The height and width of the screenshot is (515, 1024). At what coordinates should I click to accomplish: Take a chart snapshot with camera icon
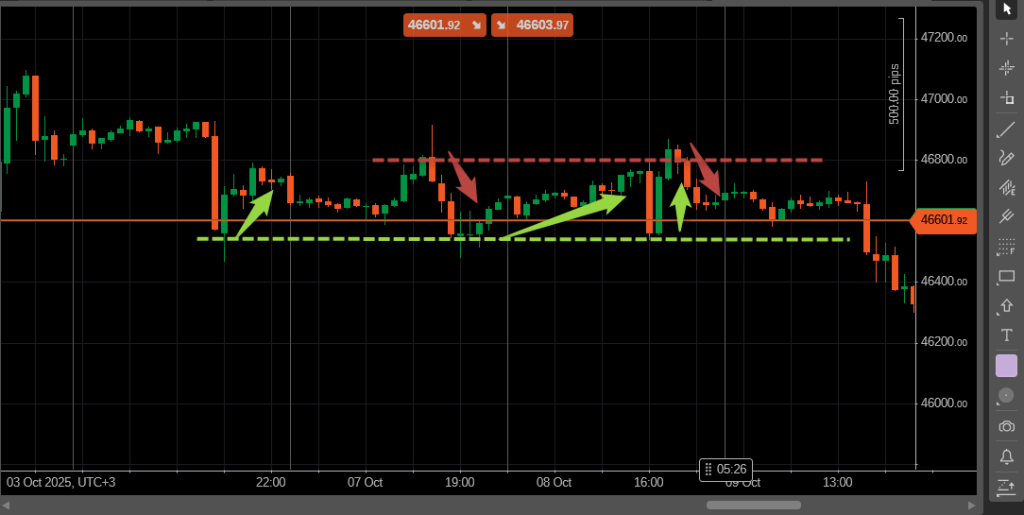1006,427
